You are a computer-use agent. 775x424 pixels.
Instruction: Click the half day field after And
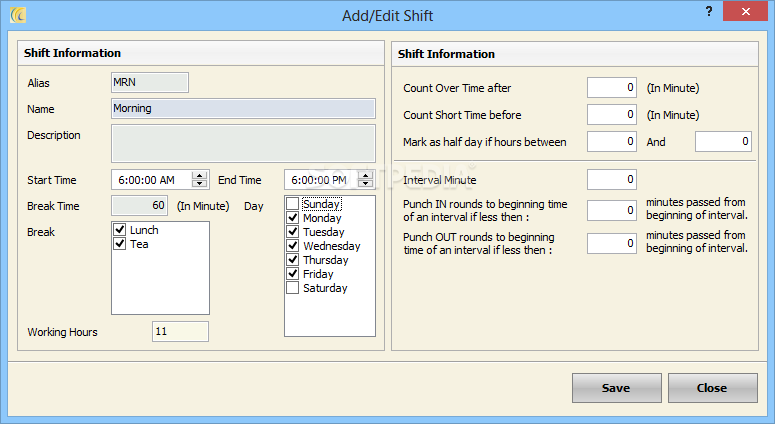(723, 141)
